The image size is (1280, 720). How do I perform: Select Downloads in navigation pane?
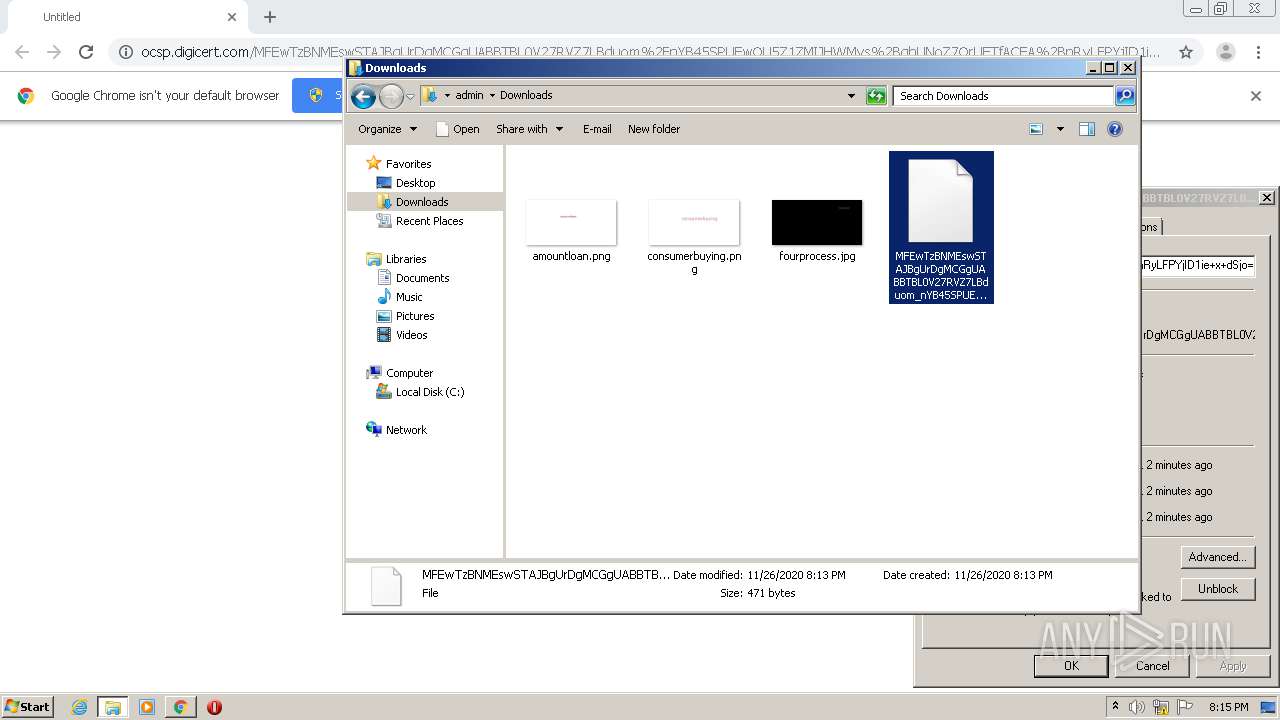coord(421,202)
